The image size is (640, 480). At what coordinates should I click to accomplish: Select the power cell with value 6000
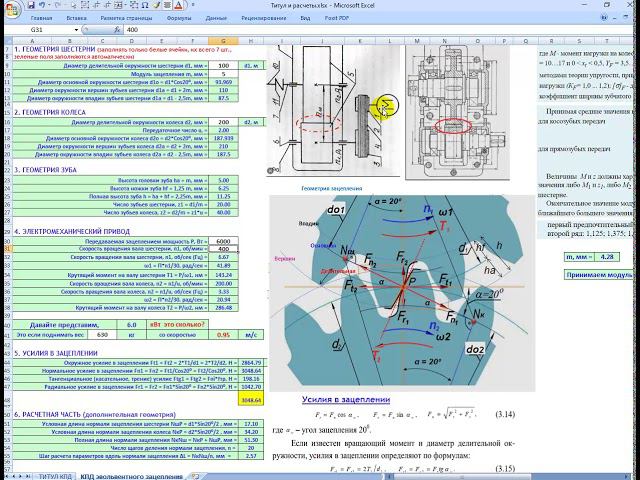click(x=223, y=241)
